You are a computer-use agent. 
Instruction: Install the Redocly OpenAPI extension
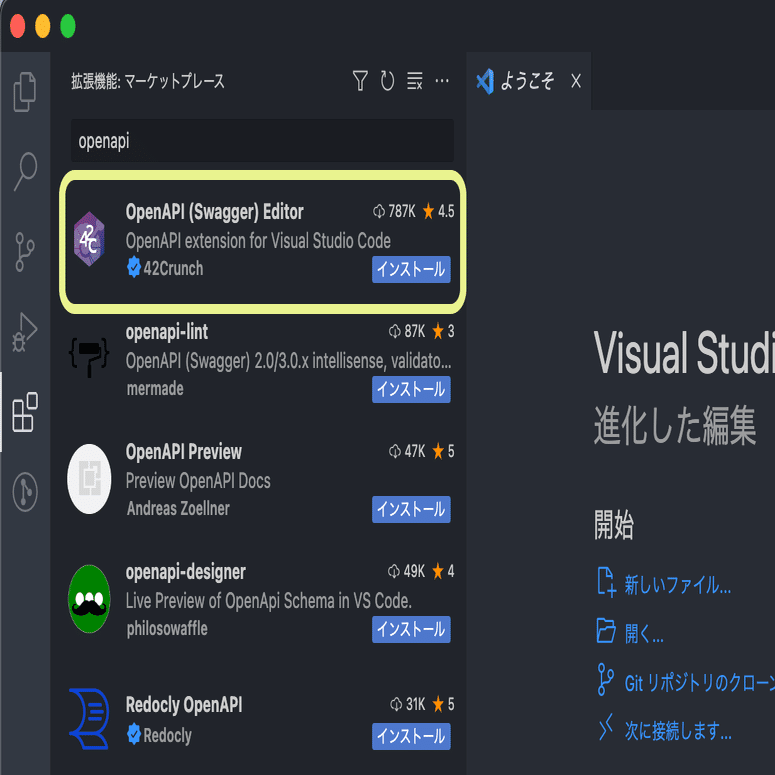point(411,736)
